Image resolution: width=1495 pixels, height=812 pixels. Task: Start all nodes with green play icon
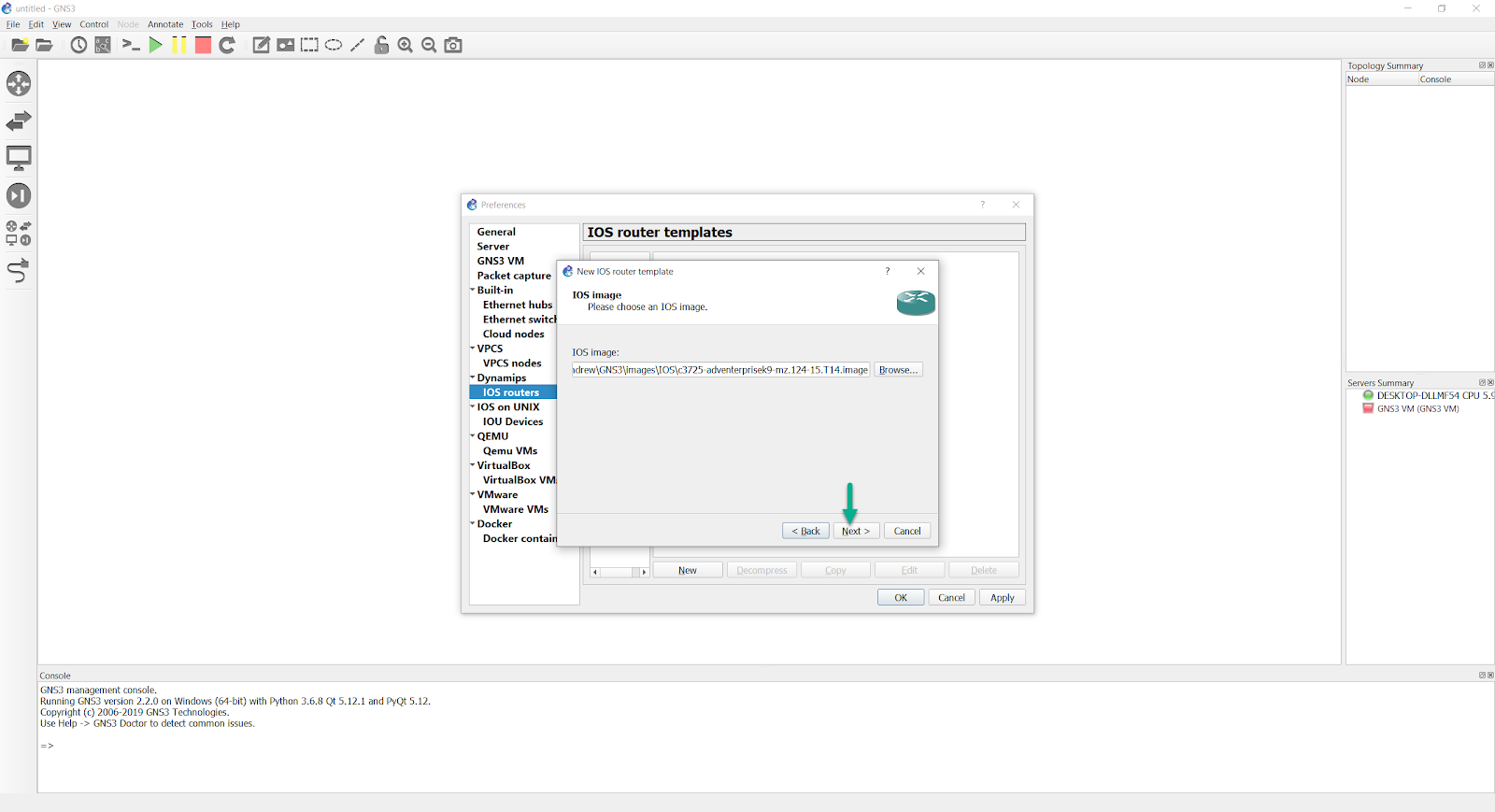click(155, 45)
